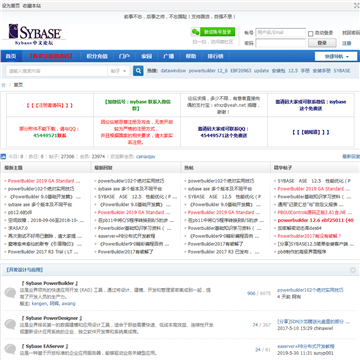Open '[分享]SDN沙龙赠送光盘里的部分' latest post
Screen dimensions: 360x360
coord(314,322)
